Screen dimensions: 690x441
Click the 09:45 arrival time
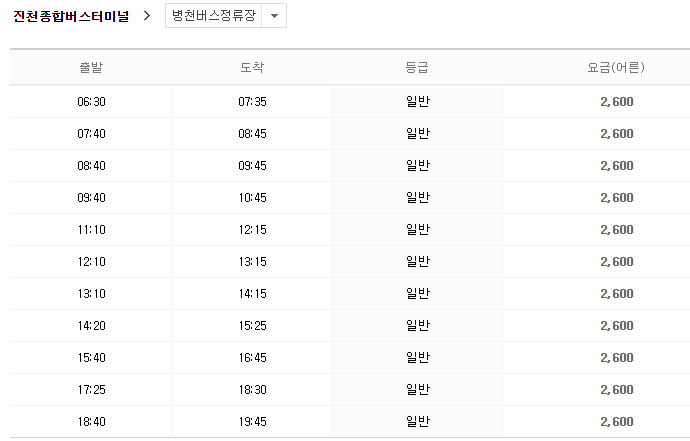(x=252, y=165)
